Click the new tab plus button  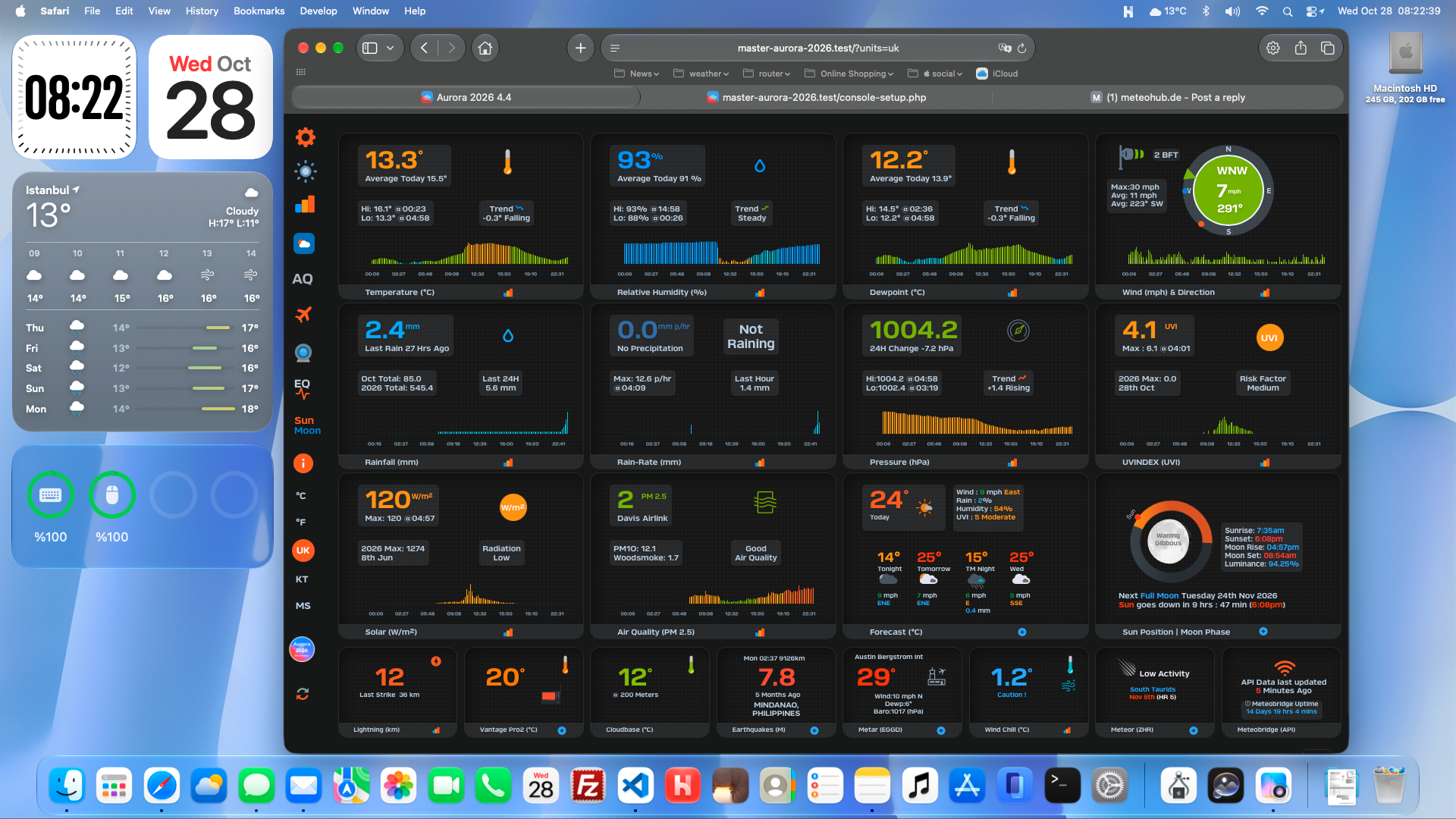[580, 48]
